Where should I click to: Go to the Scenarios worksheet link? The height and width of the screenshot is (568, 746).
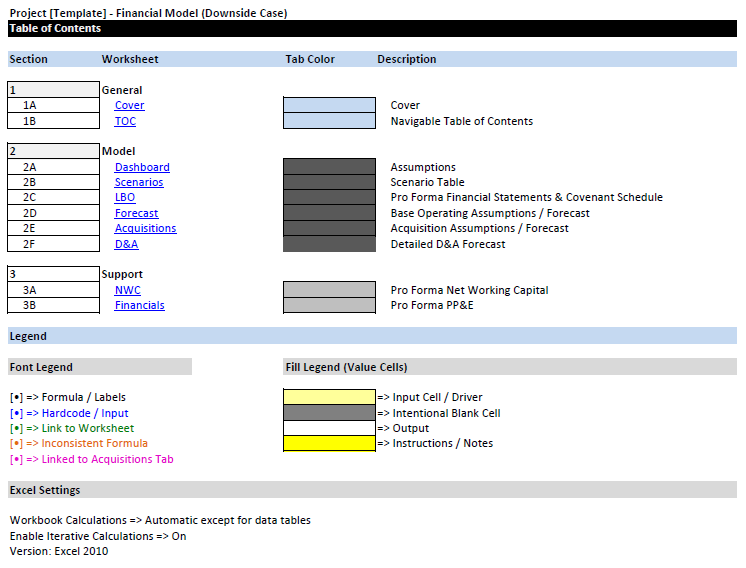(x=139, y=182)
